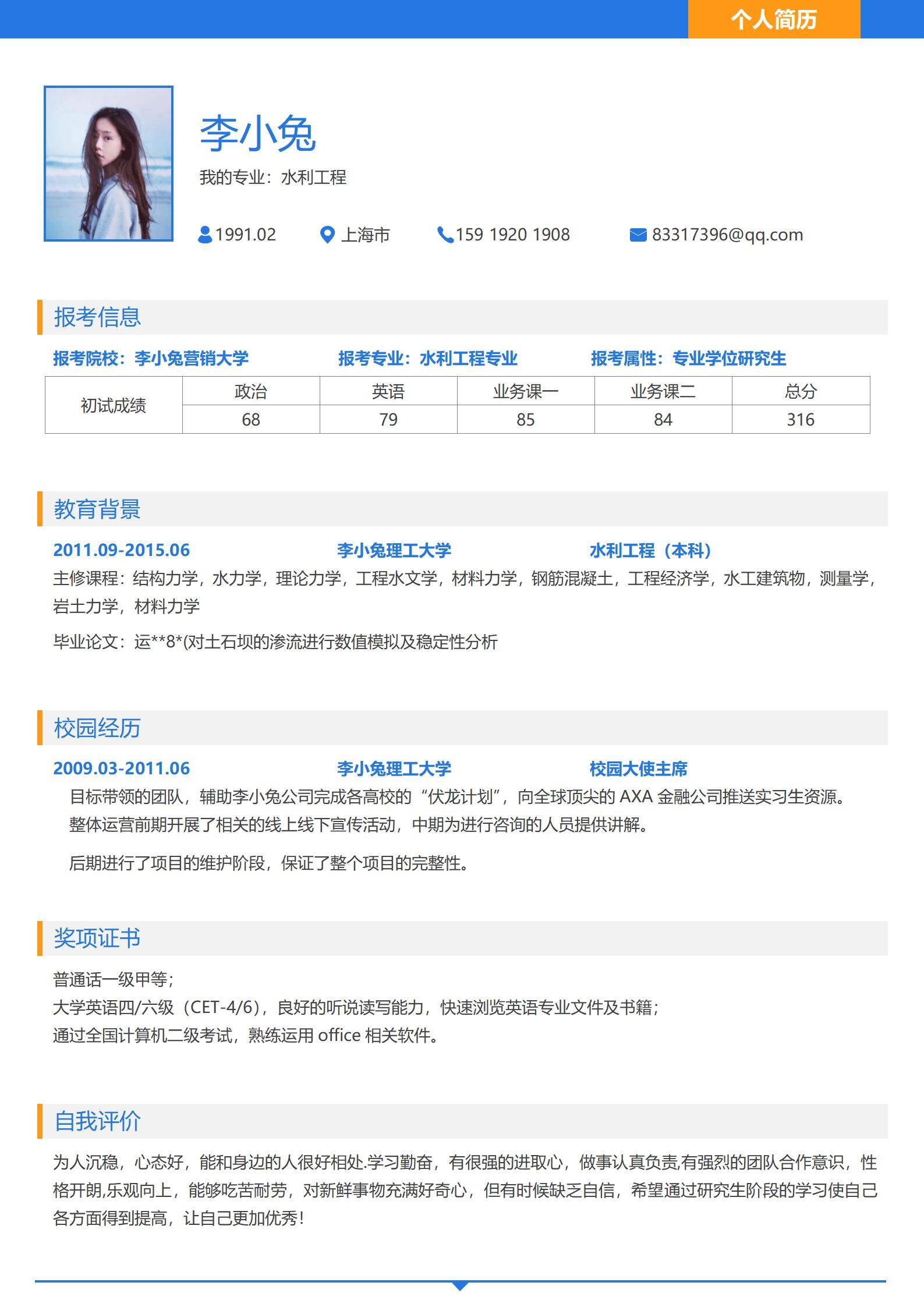Click the orange 个人简历 tab label
The height and width of the screenshot is (1307, 924).
coord(773,19)
